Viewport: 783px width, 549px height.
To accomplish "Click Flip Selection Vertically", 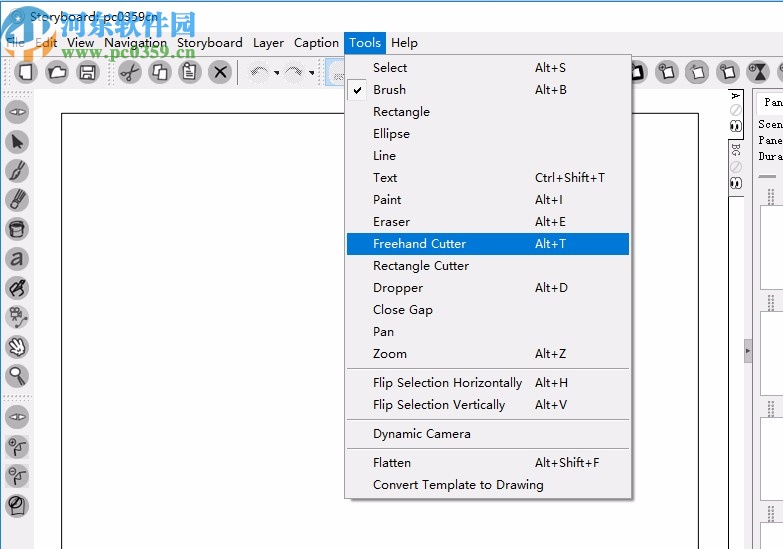I will click(x=488, y=405).
